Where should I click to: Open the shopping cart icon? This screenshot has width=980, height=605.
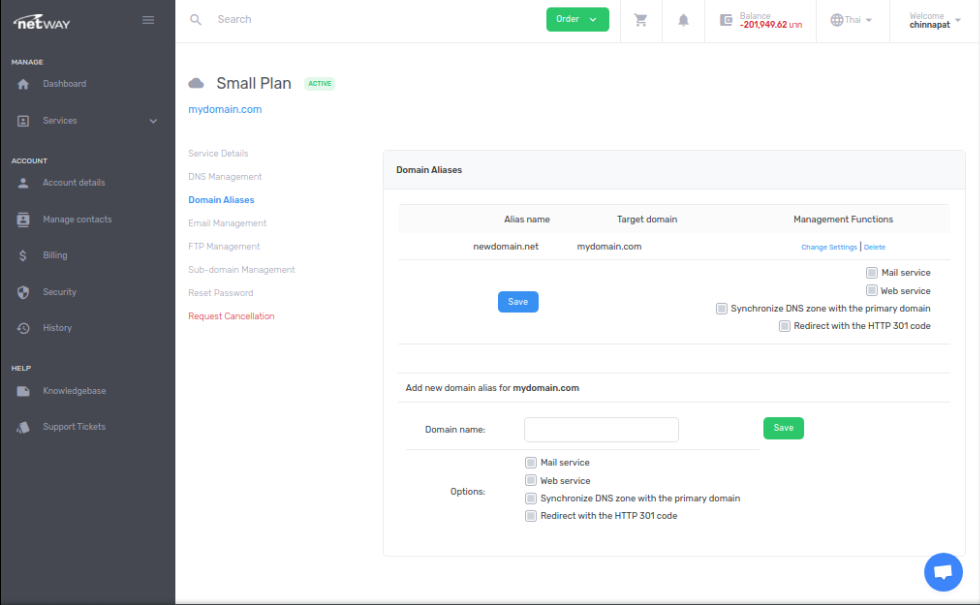[641, 20]
